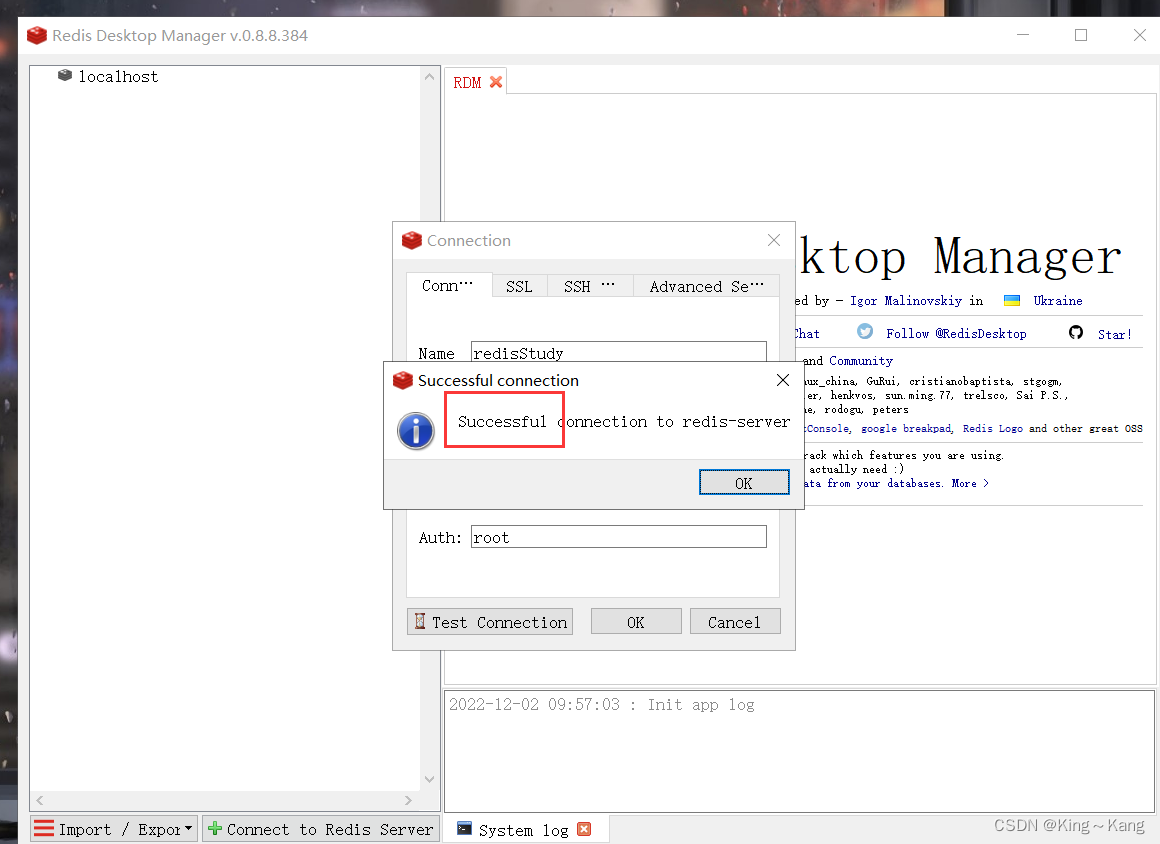Click the Name field containing redisStudy
This screenshot has width=1160, height=844.
618,352
